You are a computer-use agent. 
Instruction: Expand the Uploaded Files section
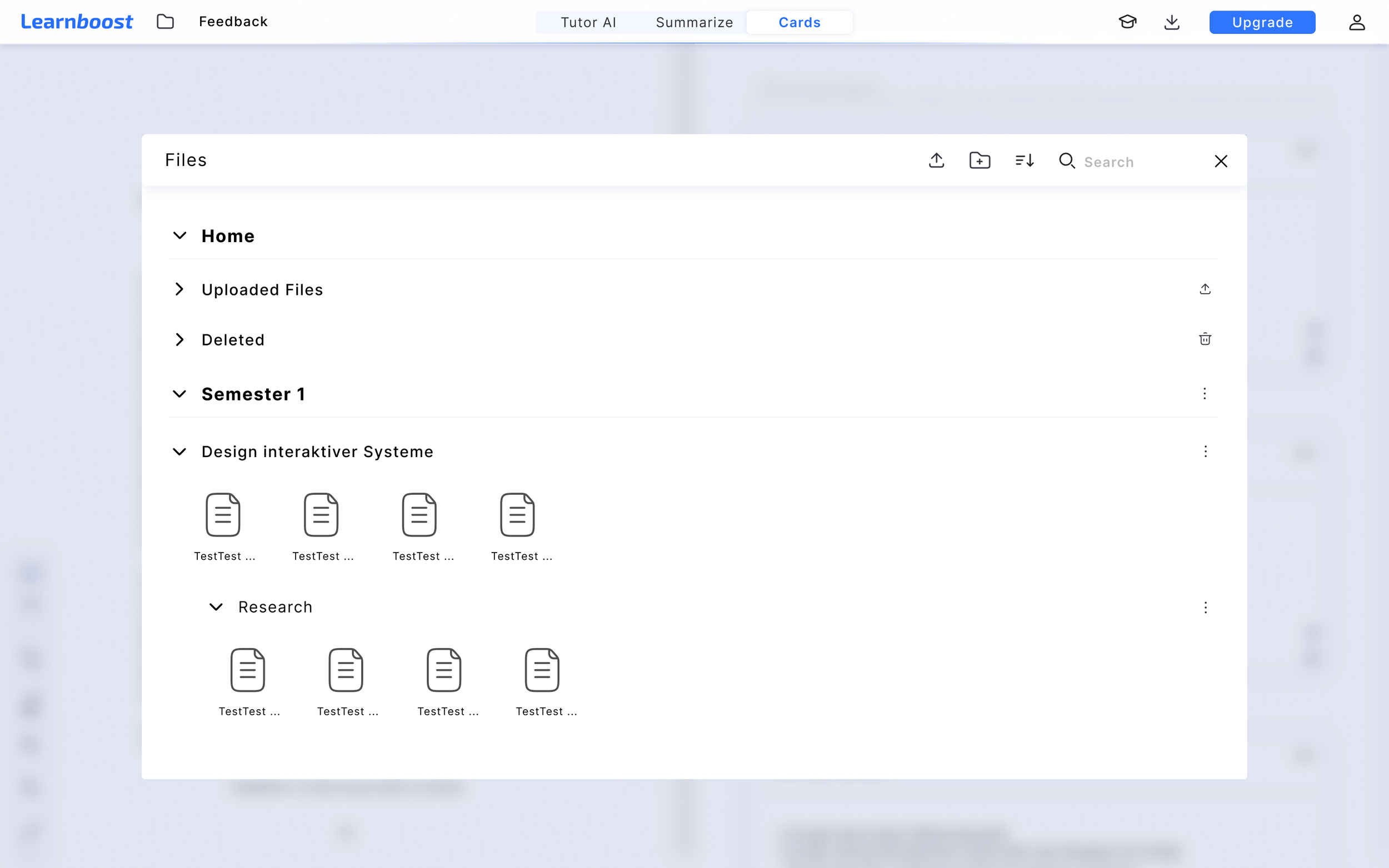179,289
